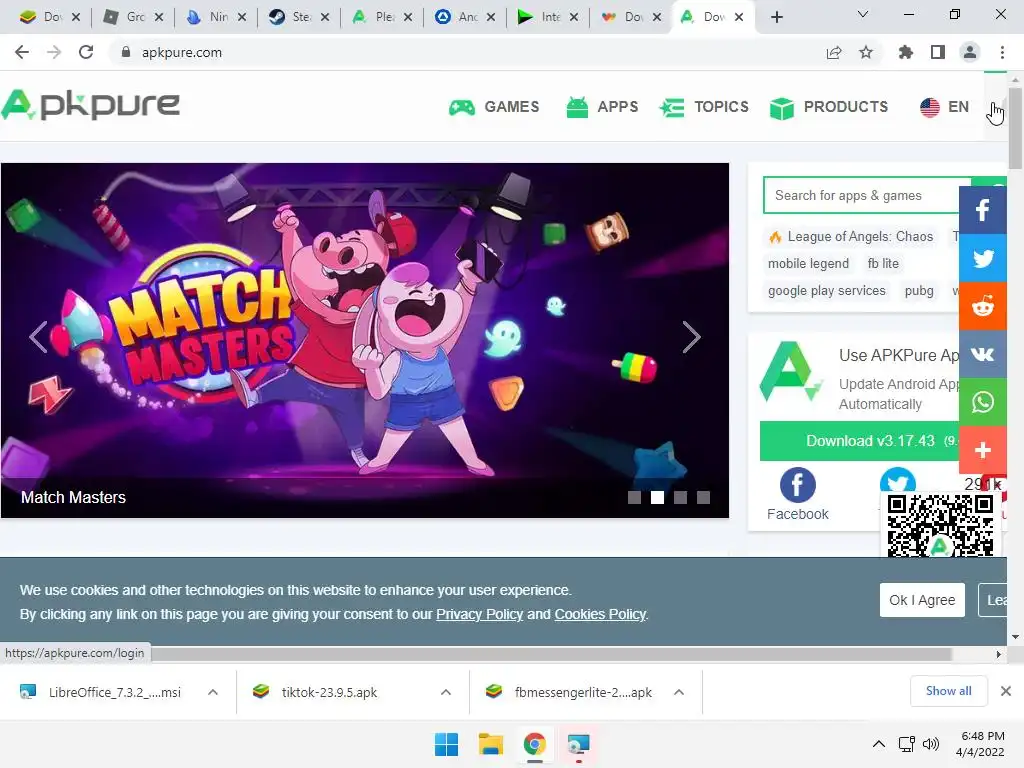Download APKPure v3.17.43 button
This screenshot has height=768, width=1024.
pos(859,441)
